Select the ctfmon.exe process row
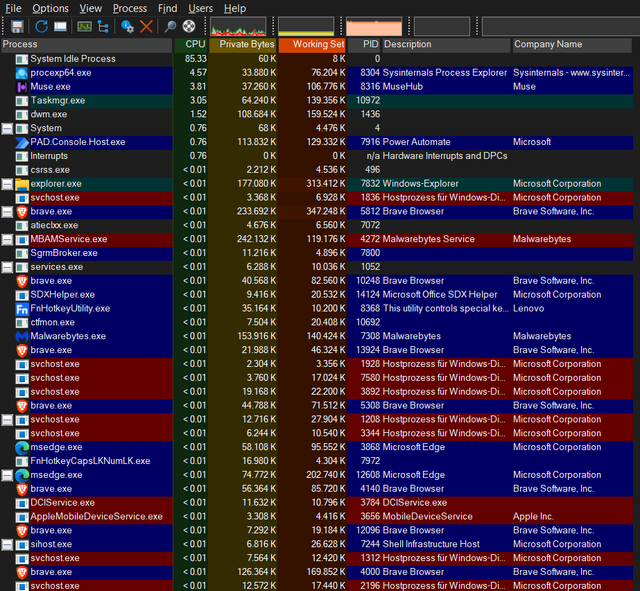640x591 pixels. pos(317,323)
